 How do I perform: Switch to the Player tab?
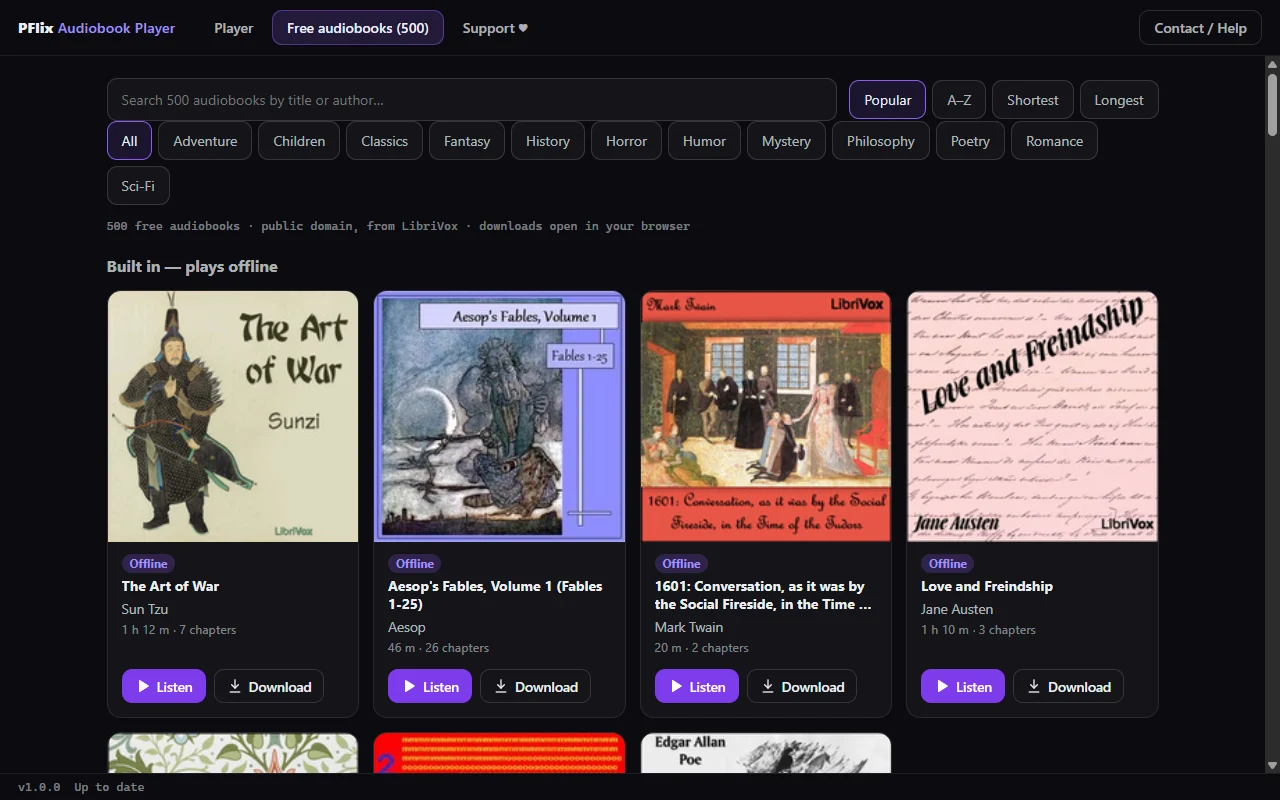pyautogui.click(x=234, y=28)
